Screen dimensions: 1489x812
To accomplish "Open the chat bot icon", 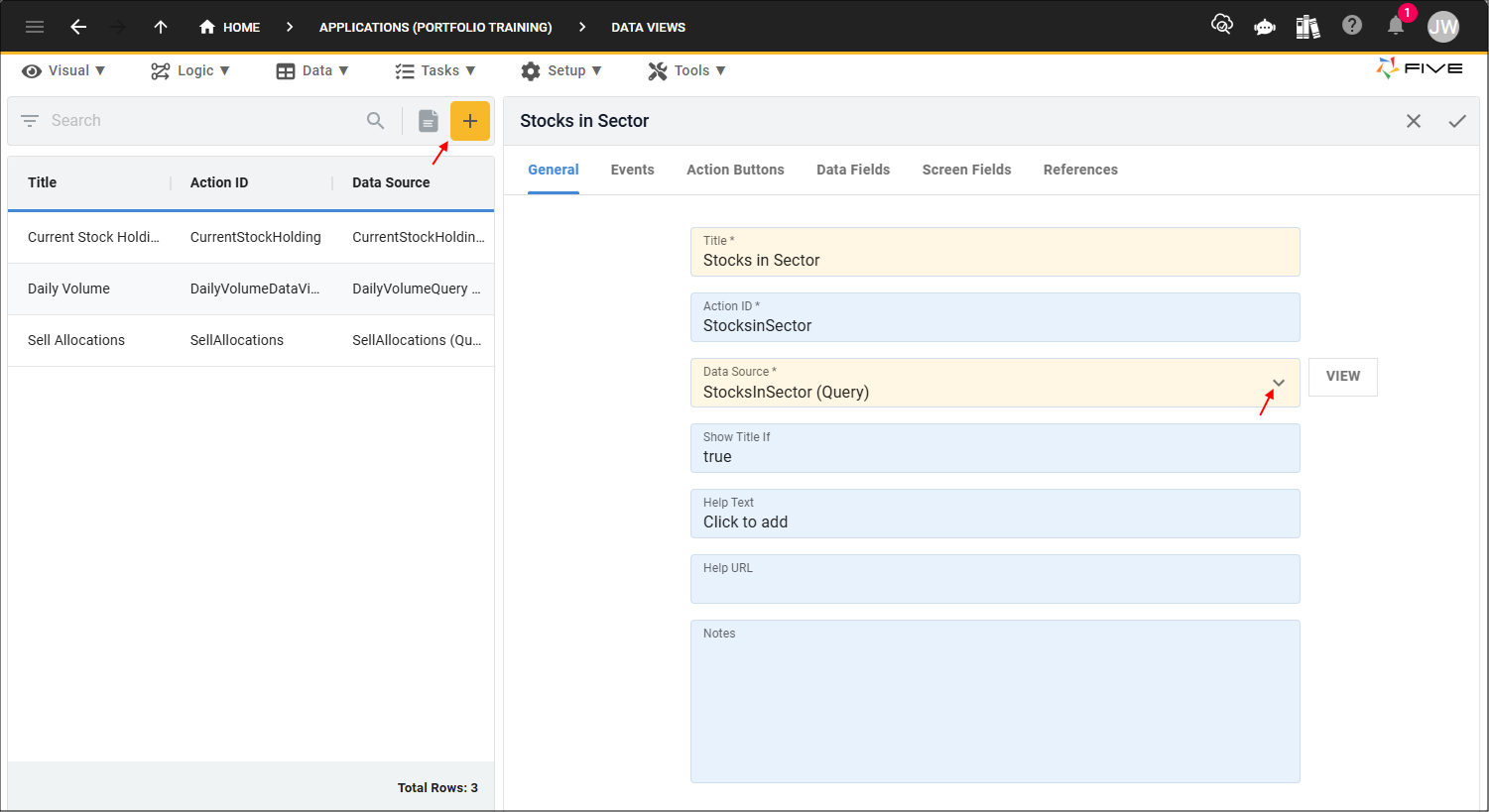I will (1265, 27).
